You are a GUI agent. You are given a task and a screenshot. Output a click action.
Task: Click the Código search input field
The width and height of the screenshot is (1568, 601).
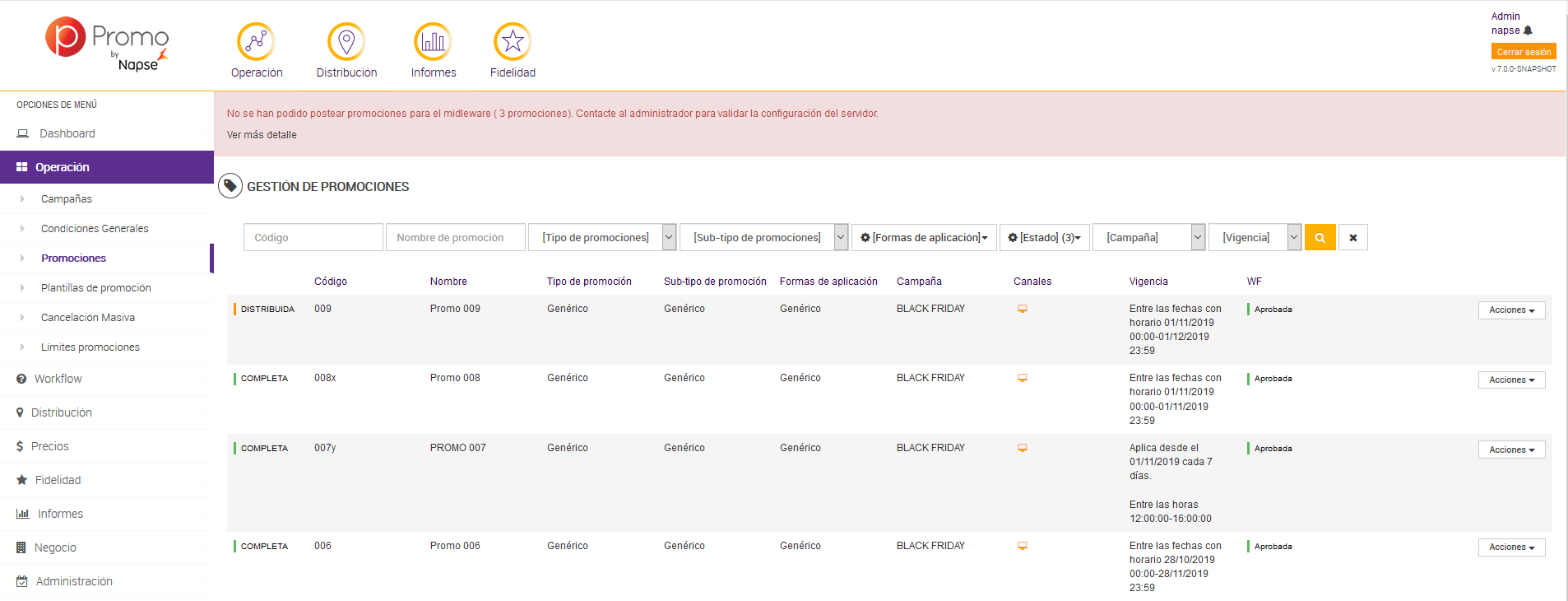coord(313,237)
